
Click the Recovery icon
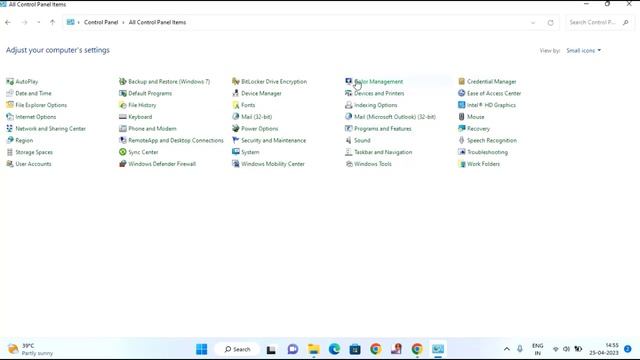(x=461, y=129)
